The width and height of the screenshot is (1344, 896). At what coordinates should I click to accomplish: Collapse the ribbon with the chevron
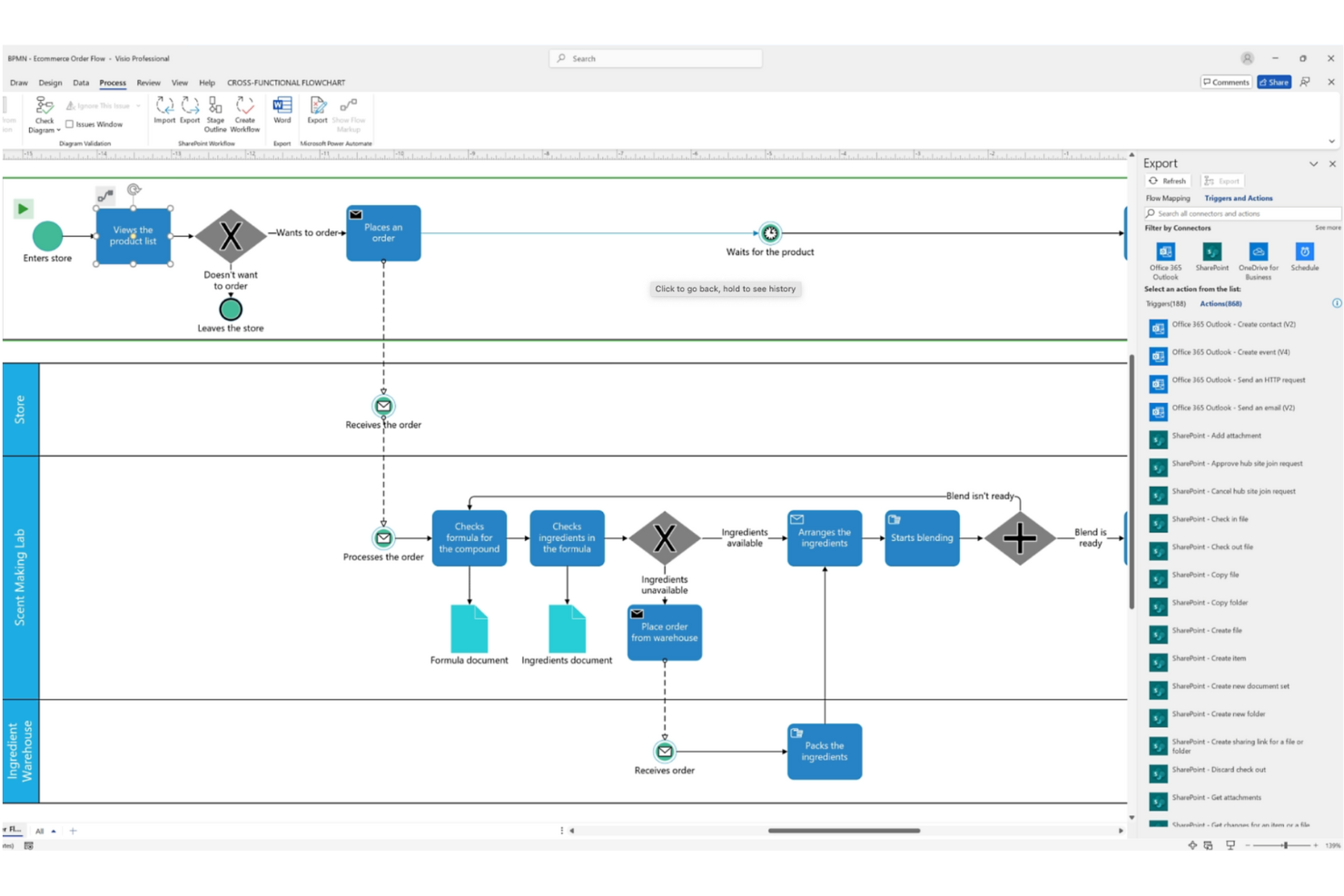(x=1332, y=141)
